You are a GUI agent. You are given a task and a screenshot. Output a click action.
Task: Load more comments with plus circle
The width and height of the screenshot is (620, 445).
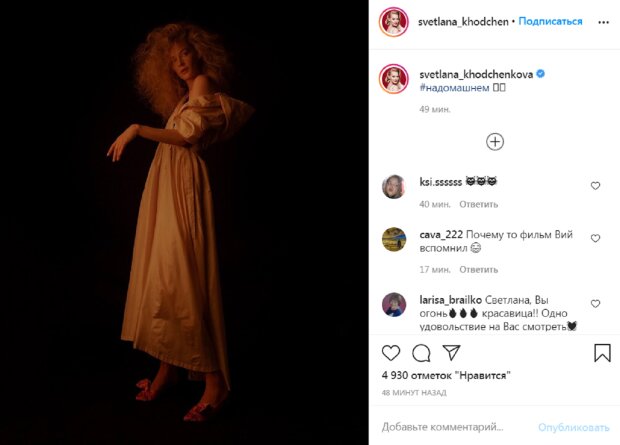coord(495,142)
